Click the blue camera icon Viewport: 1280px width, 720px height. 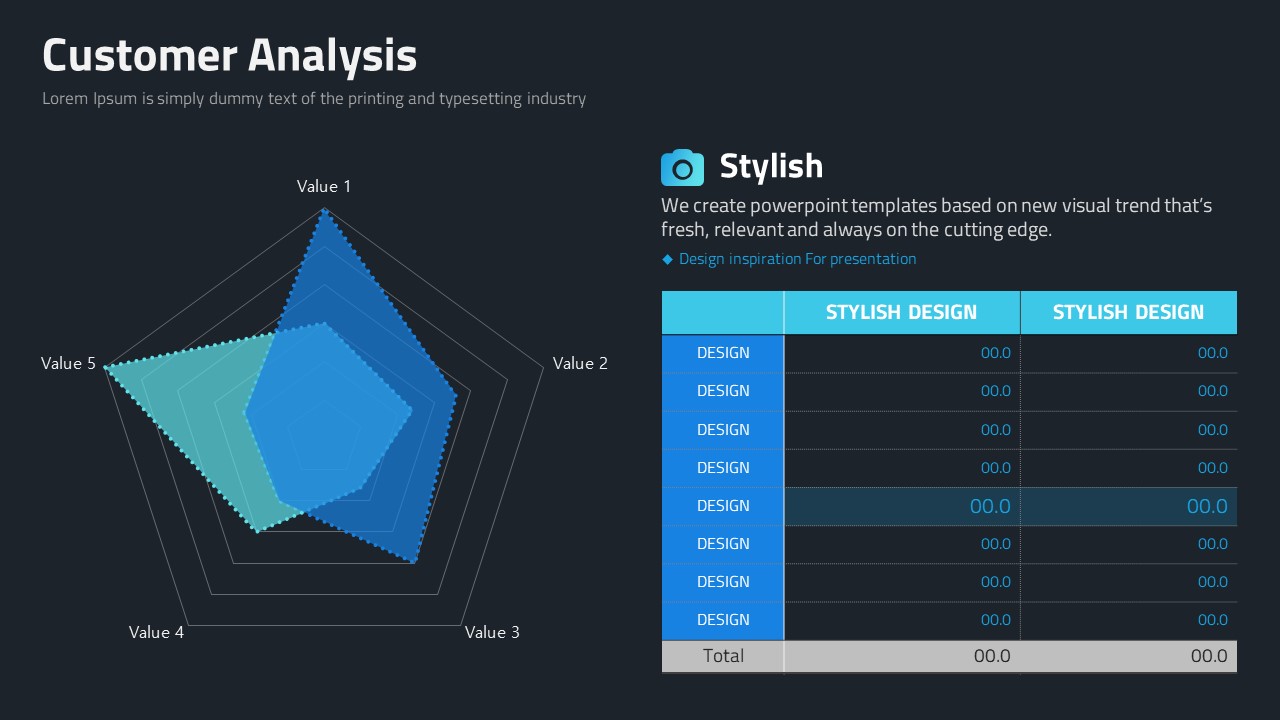(682, 168)
